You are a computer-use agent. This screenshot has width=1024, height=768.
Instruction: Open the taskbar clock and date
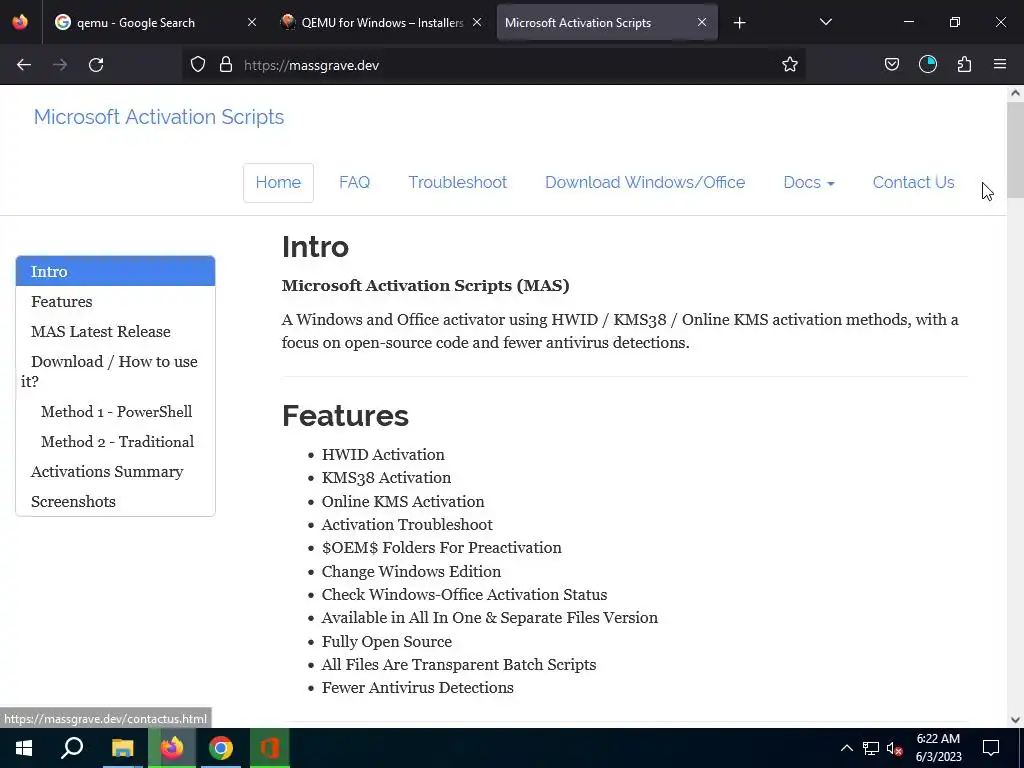coord(938,748)
